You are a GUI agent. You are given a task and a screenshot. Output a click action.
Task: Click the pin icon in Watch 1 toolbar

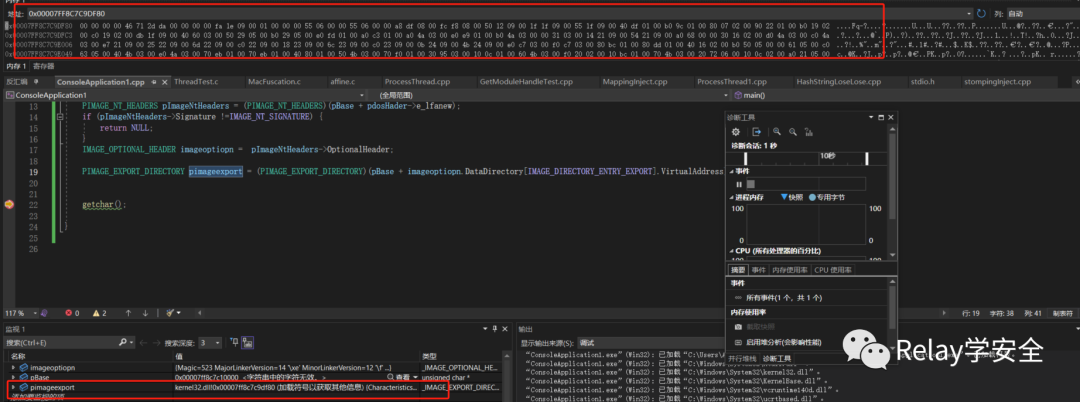pos(233,342)
